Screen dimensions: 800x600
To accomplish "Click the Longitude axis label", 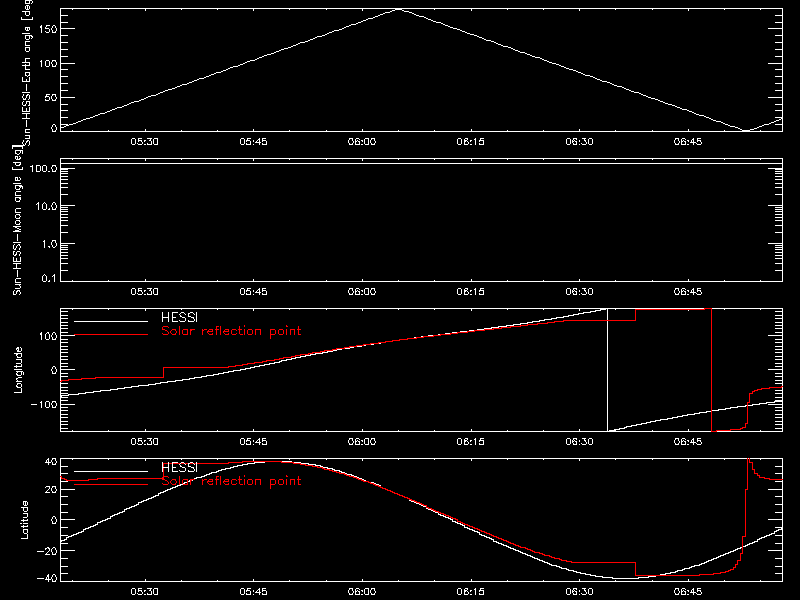I will (18, 370).
